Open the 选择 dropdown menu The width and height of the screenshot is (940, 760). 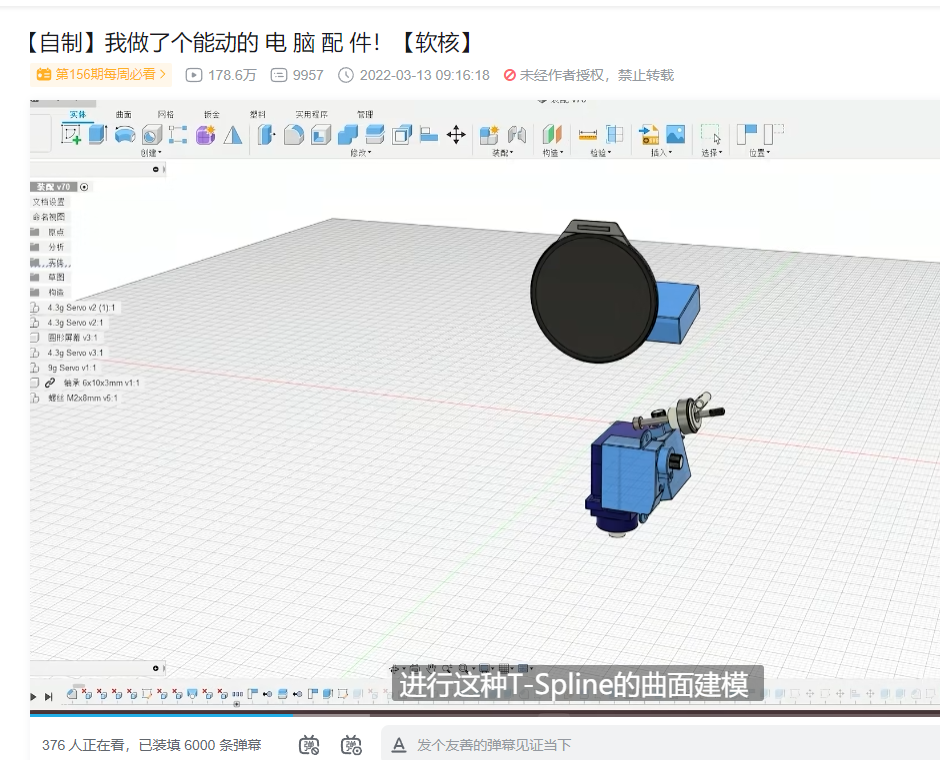[x=712, y=153]
